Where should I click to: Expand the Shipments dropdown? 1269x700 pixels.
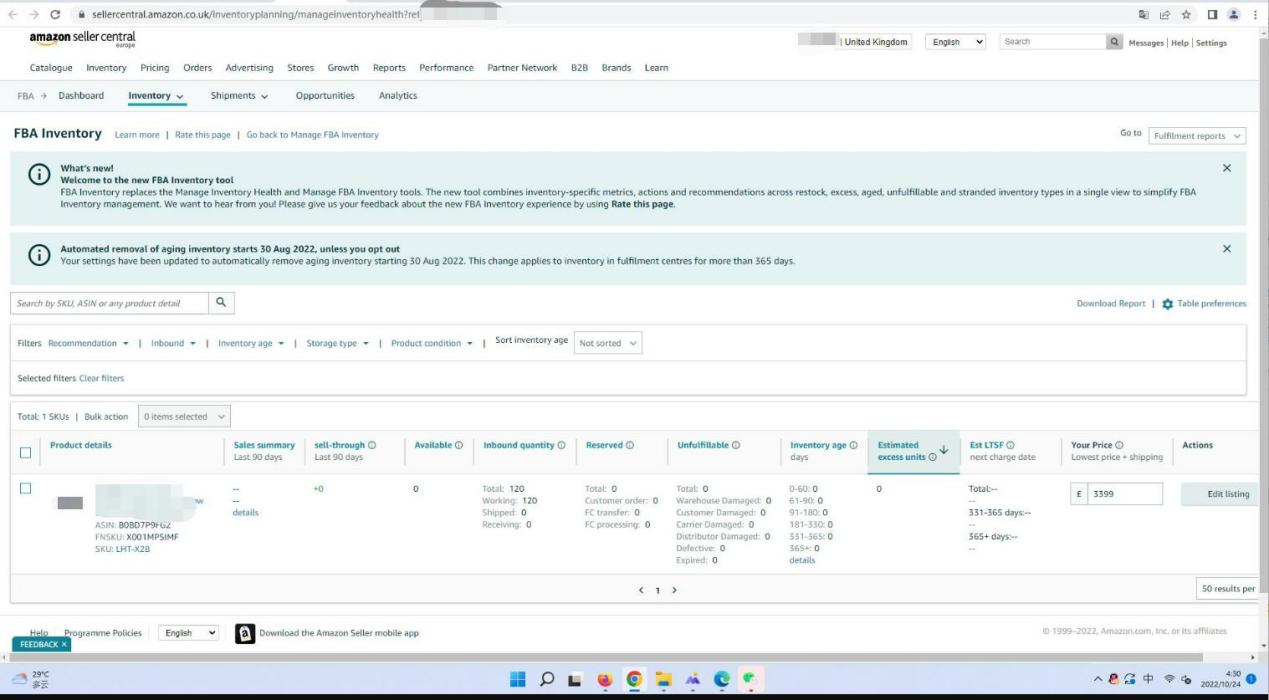(239, 96)
